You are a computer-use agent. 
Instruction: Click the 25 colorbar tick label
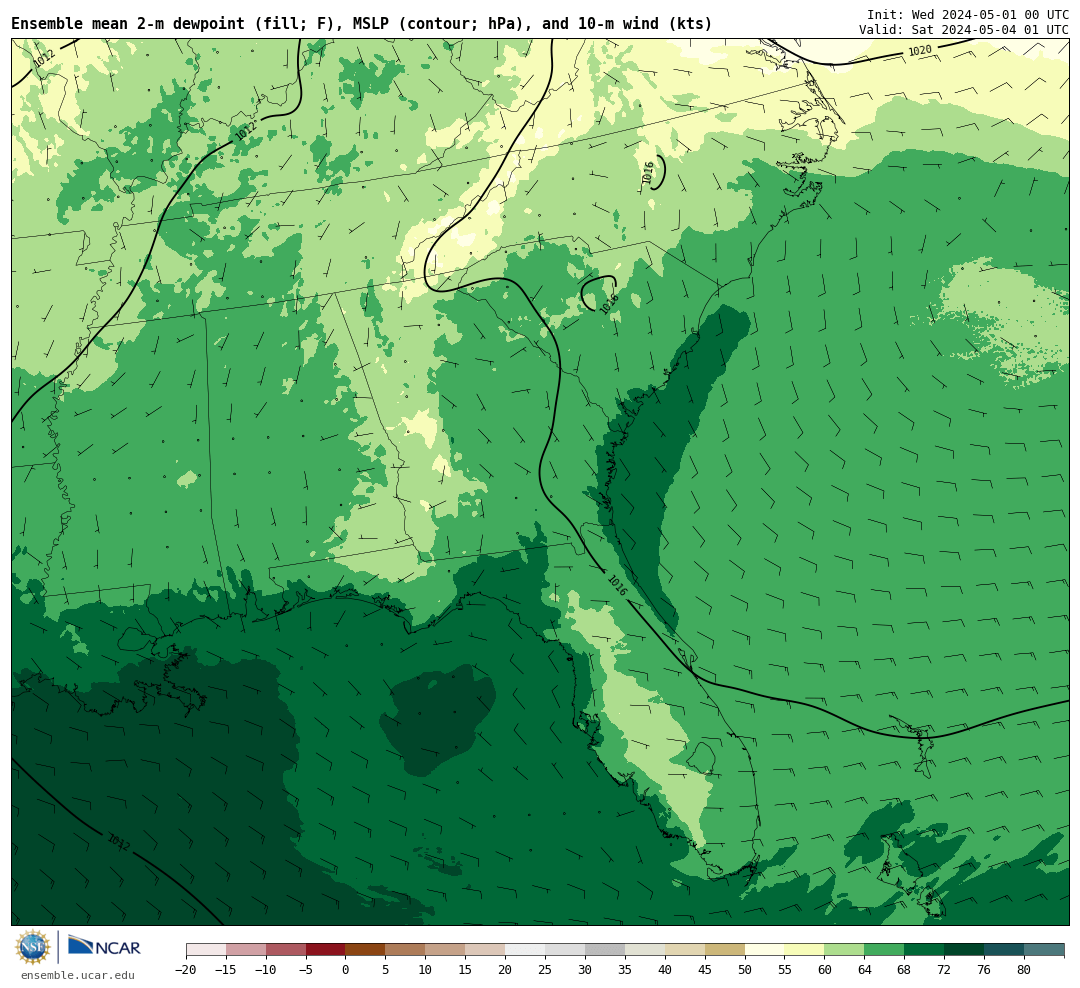click(x=546, y=970)
